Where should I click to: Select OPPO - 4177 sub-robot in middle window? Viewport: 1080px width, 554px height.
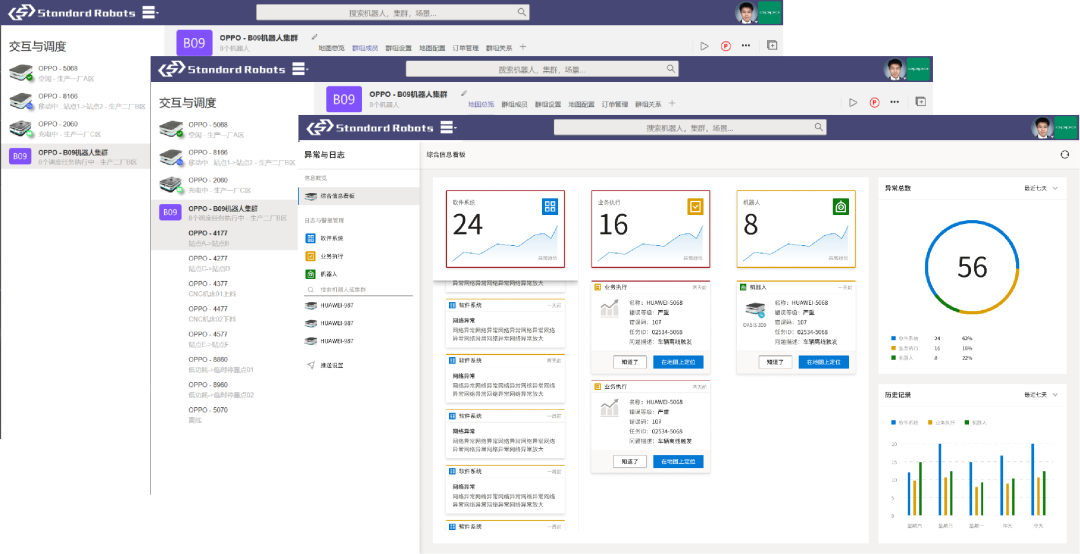click(x=224, y=238)
